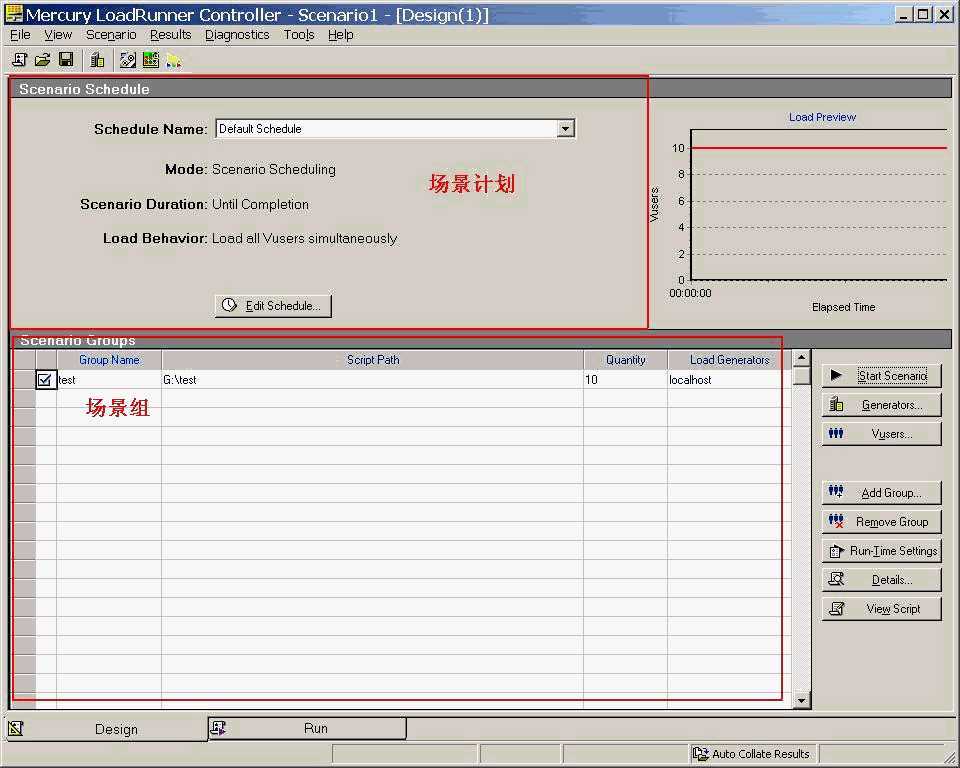Click the Auto Collate Results status icon
The image size is (960, 768).
(x=700, y=753)
